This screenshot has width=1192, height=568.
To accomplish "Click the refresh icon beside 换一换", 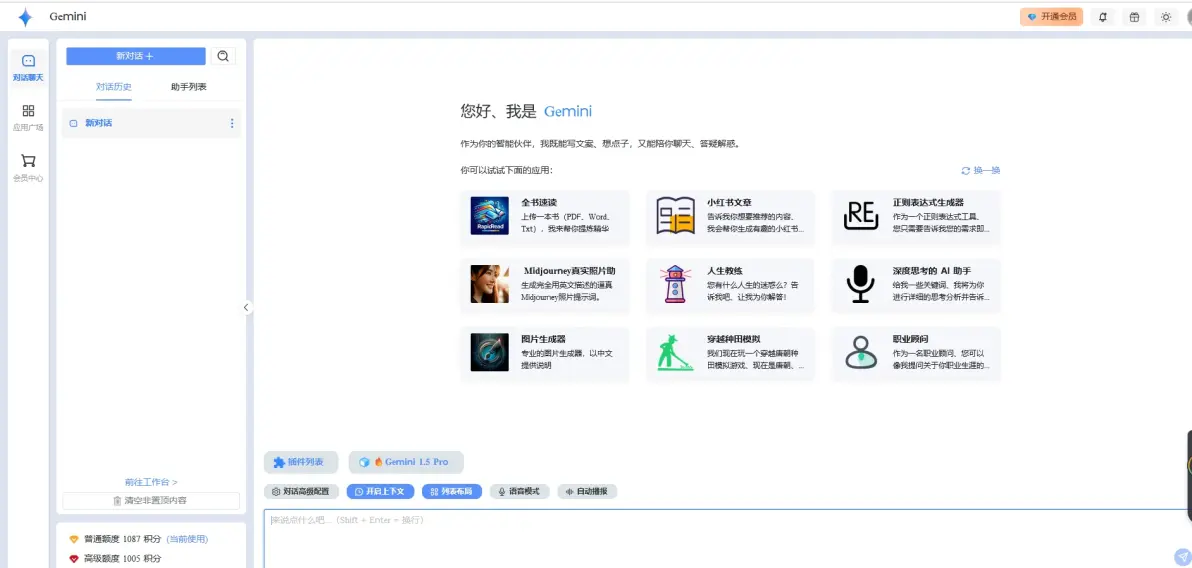I will point(966,170).
